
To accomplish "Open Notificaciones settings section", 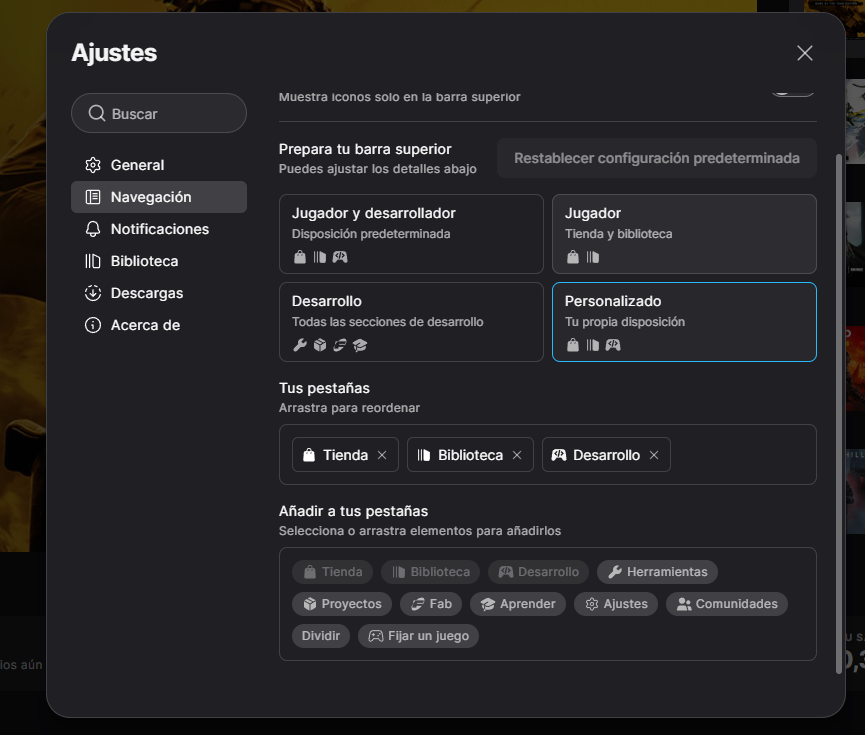I will pos(159,229).
